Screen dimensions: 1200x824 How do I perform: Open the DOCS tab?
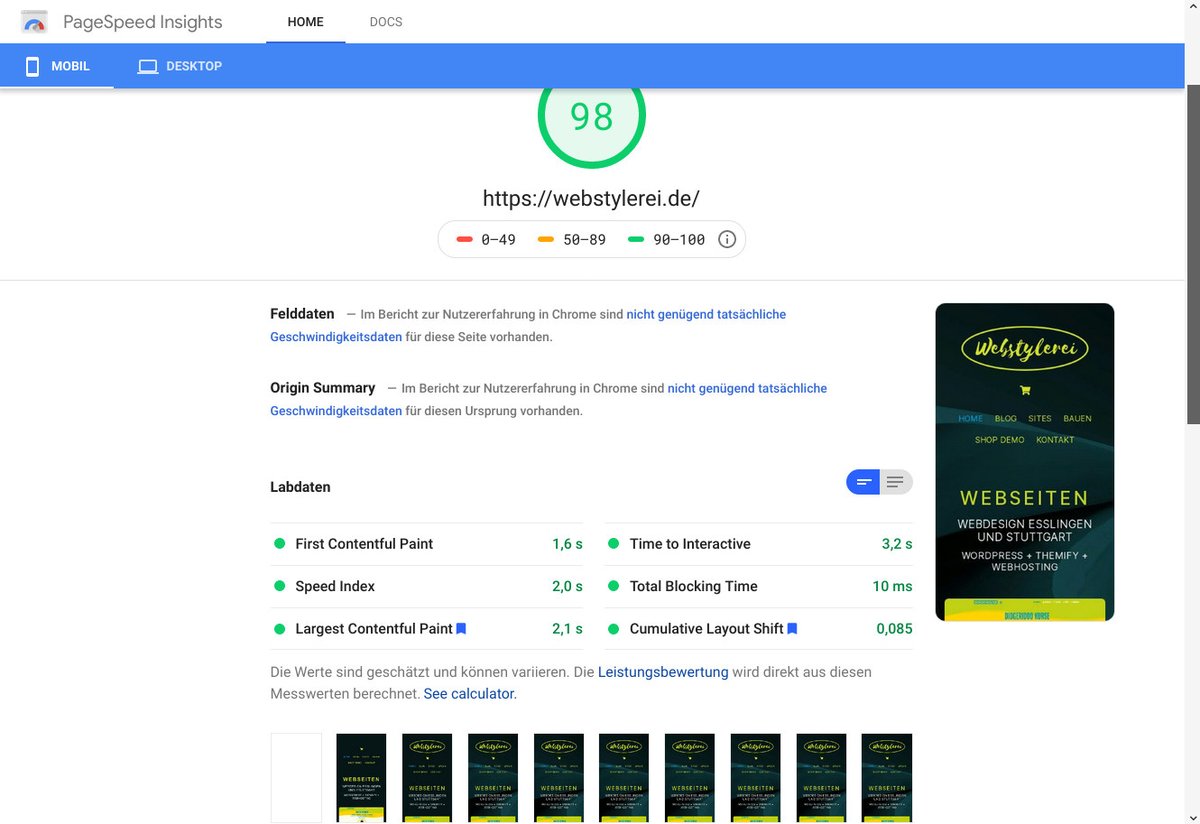coord(386,22)
